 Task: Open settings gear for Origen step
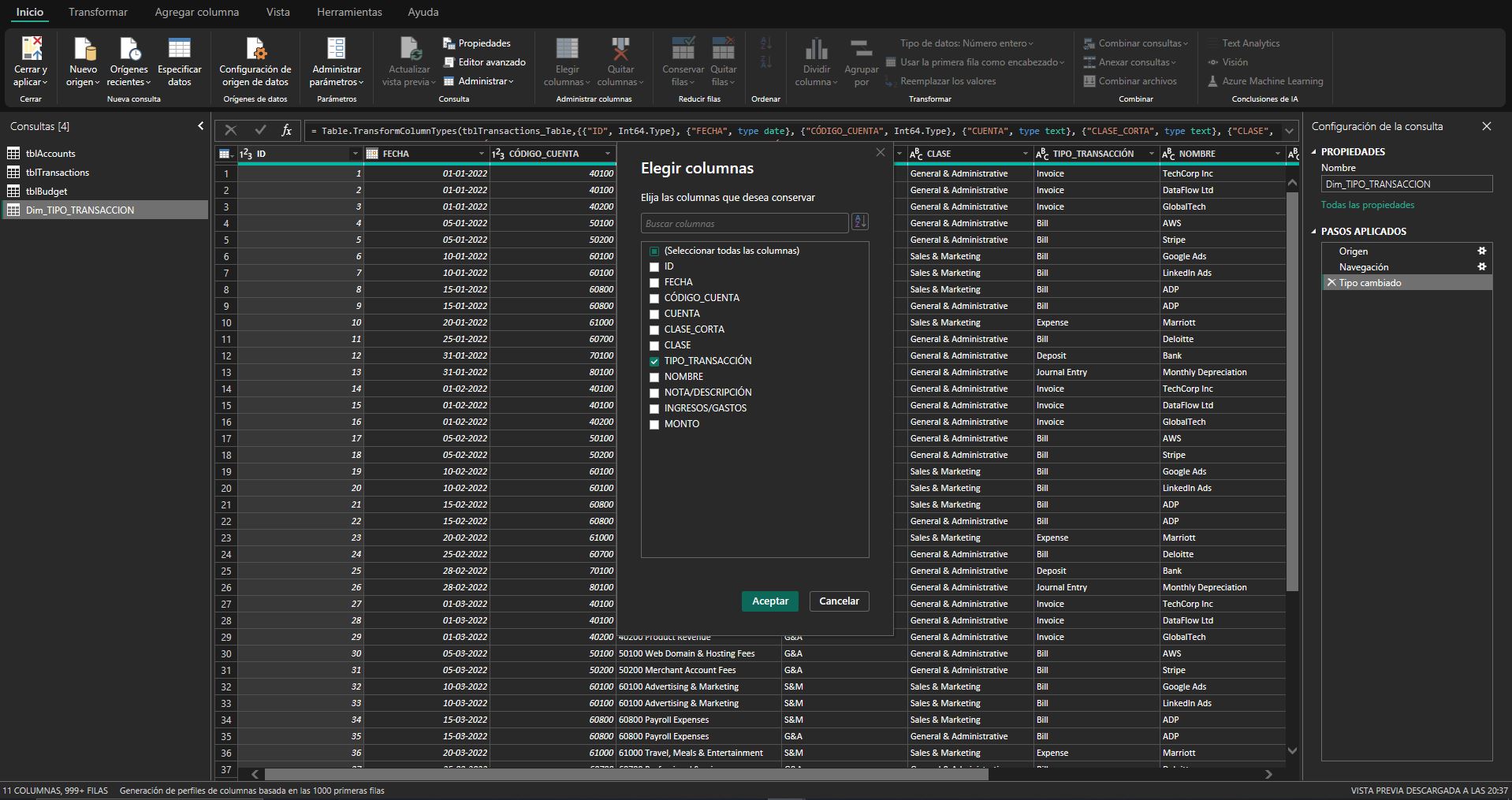[x=1481, y=251]
